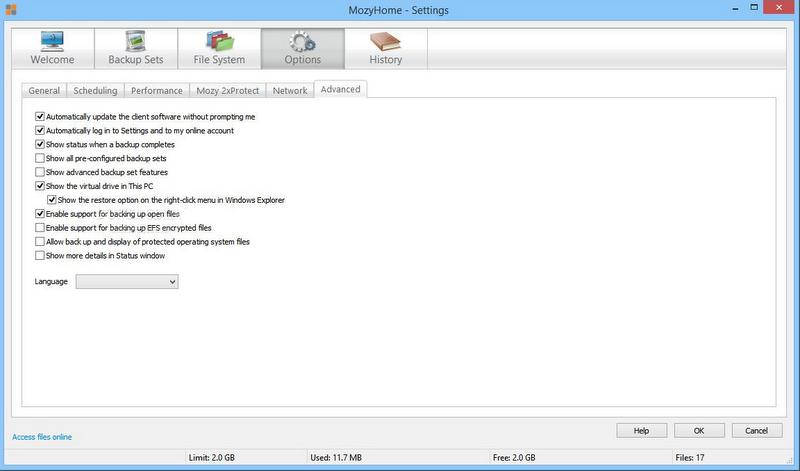800x471 pixels.
Task: Click the History book icon
Action: [385, 41]
